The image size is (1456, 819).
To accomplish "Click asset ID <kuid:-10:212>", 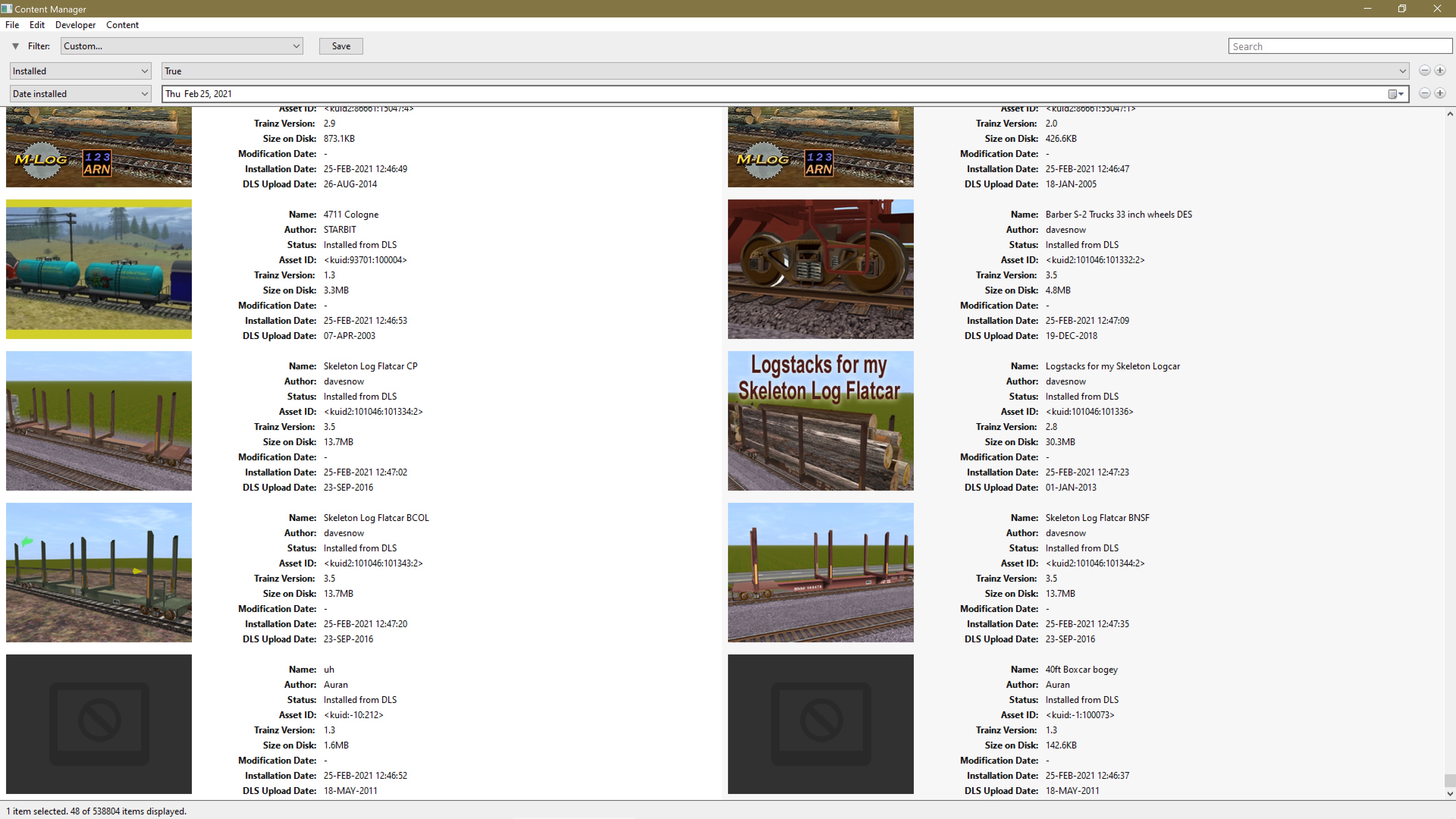I will 353,715.
